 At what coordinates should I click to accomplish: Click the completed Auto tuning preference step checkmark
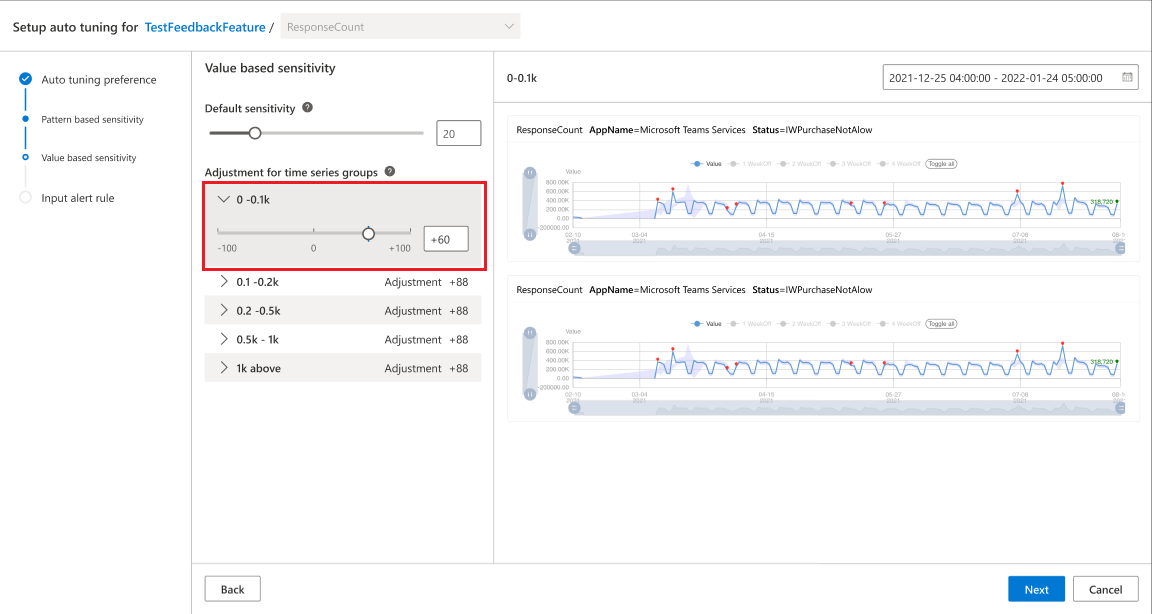point(25,79)
